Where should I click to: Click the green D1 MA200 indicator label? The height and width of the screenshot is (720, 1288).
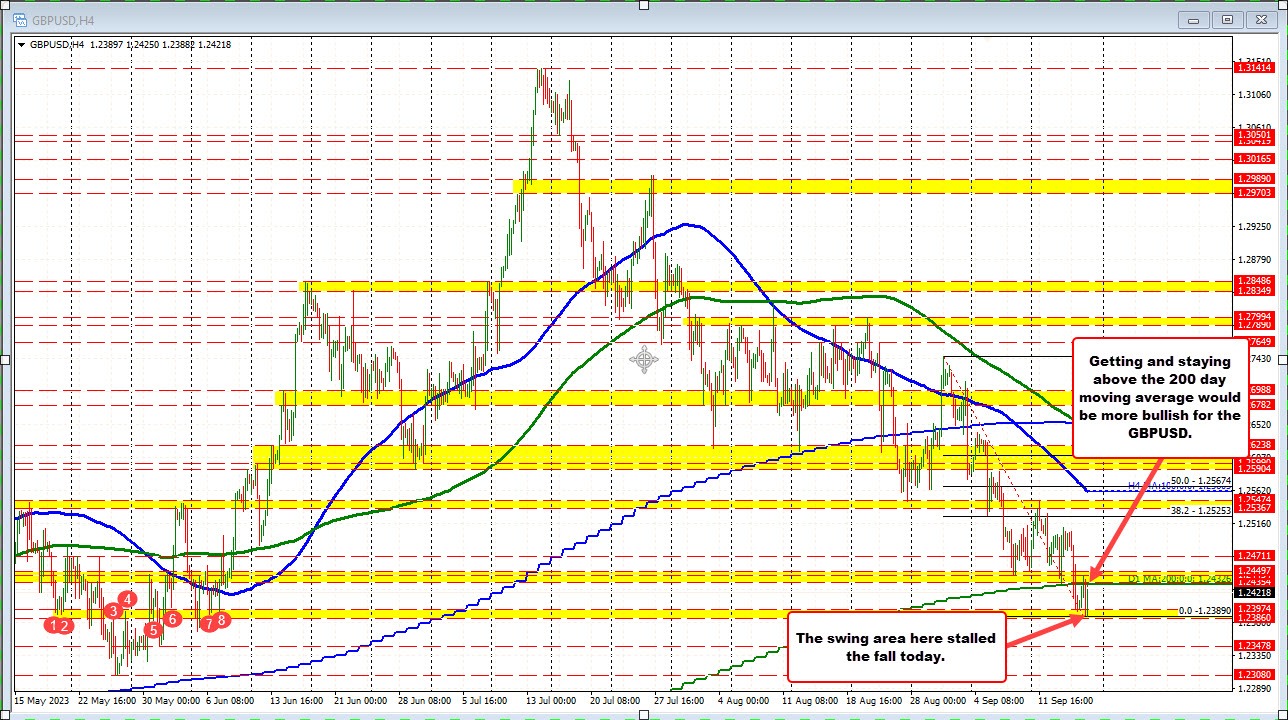1179,579
